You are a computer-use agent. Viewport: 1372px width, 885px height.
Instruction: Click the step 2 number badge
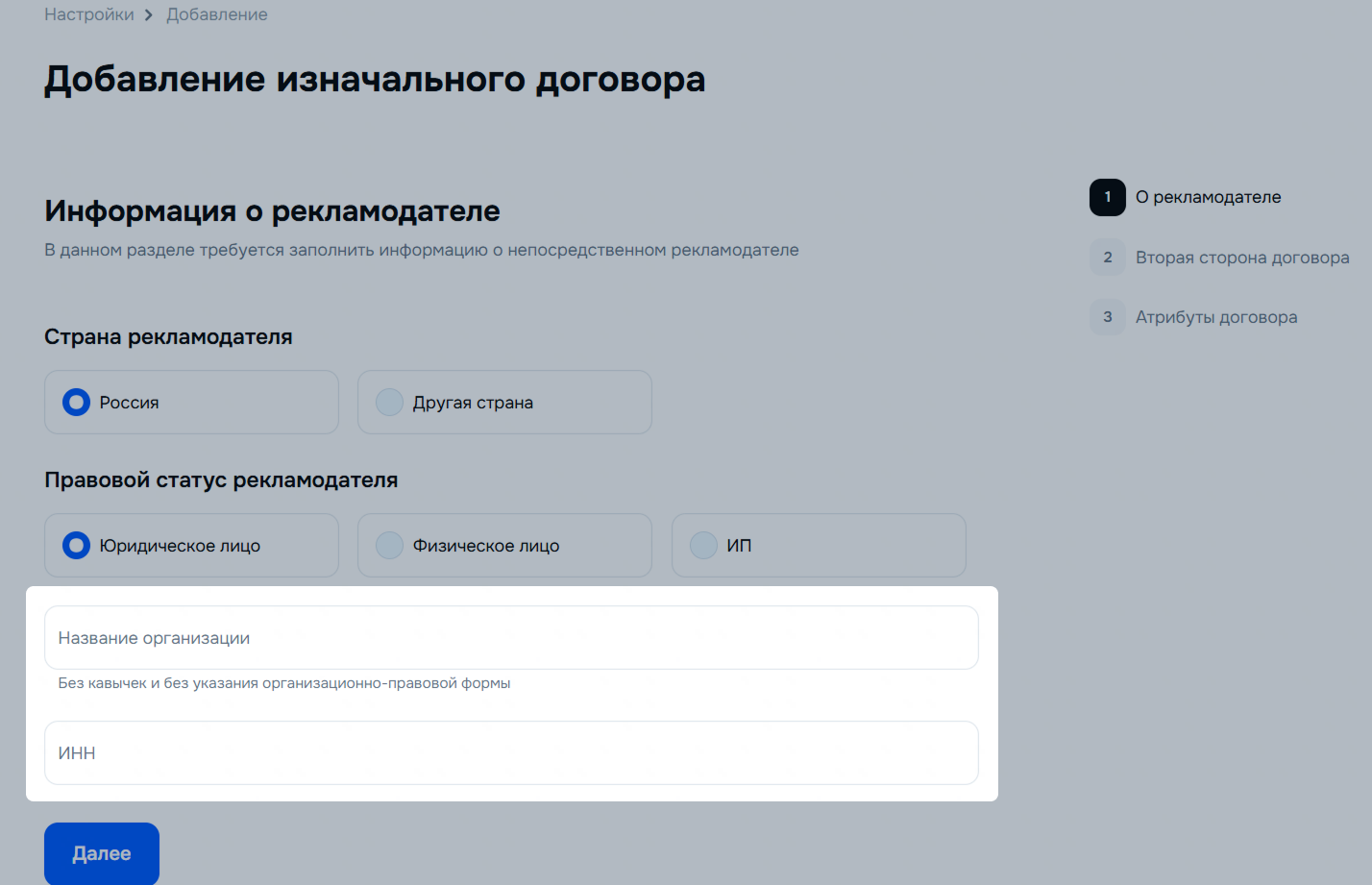tap(1107, 258)
